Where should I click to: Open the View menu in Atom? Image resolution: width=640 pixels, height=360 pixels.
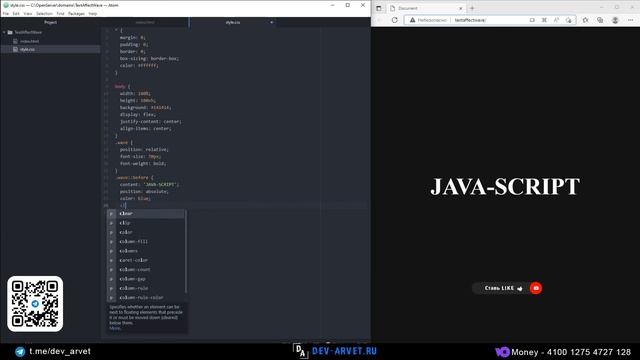tap(28, 13)
